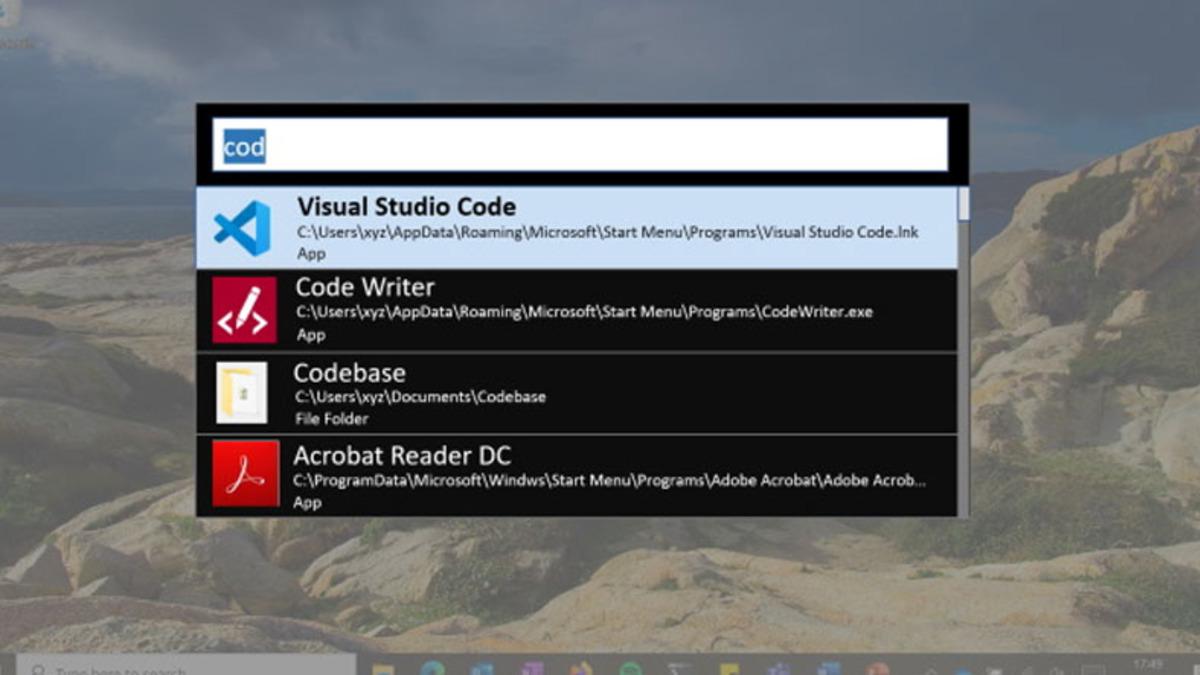Click the Documents\Codebase path text

click(420, 397)
